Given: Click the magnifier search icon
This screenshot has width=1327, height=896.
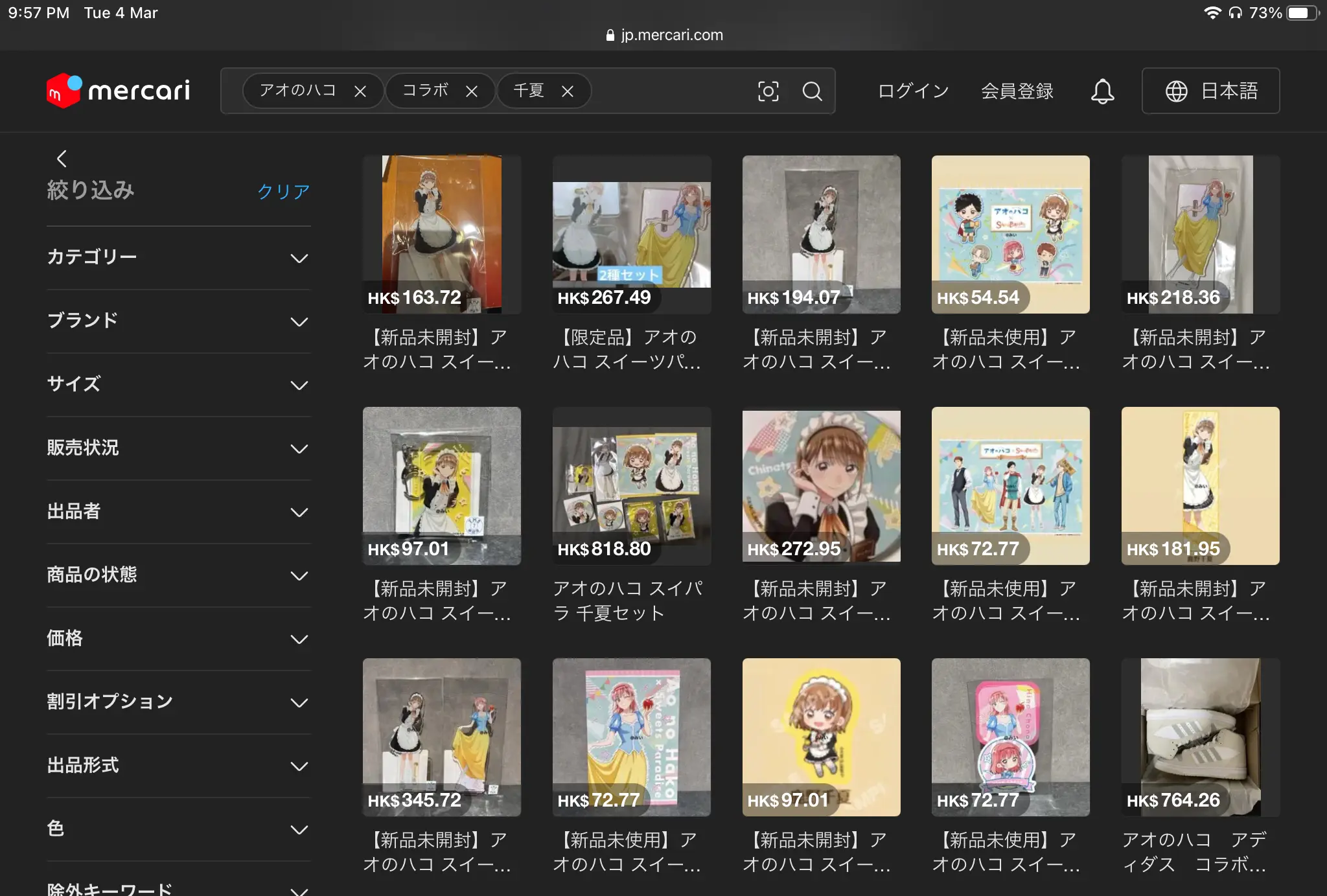Looking at the screenshot, I should 812,91.
